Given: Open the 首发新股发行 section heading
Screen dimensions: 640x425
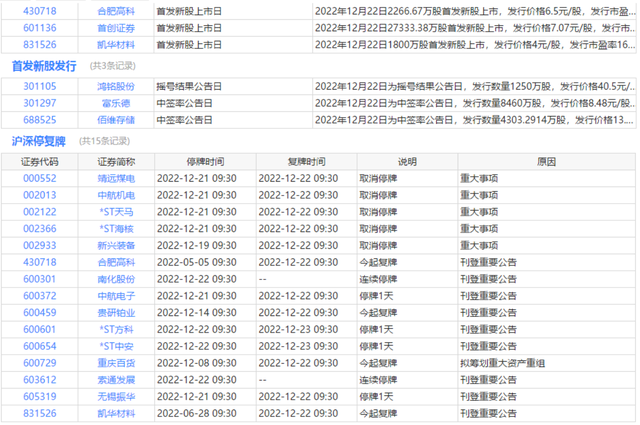Looking at the screenshot, I should [x=44, y=66].
